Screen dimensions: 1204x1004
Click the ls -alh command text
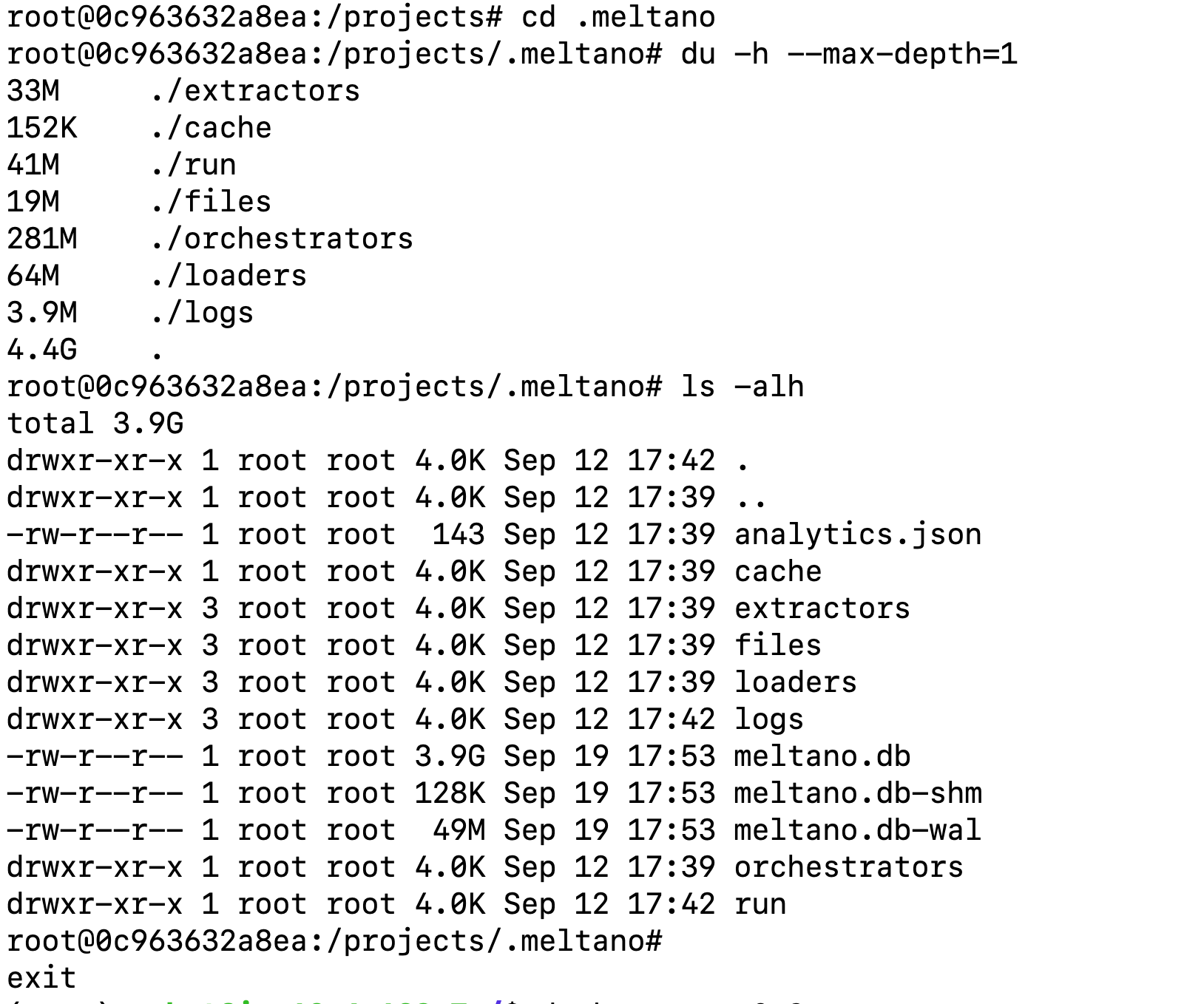click(x=742, y=387)
